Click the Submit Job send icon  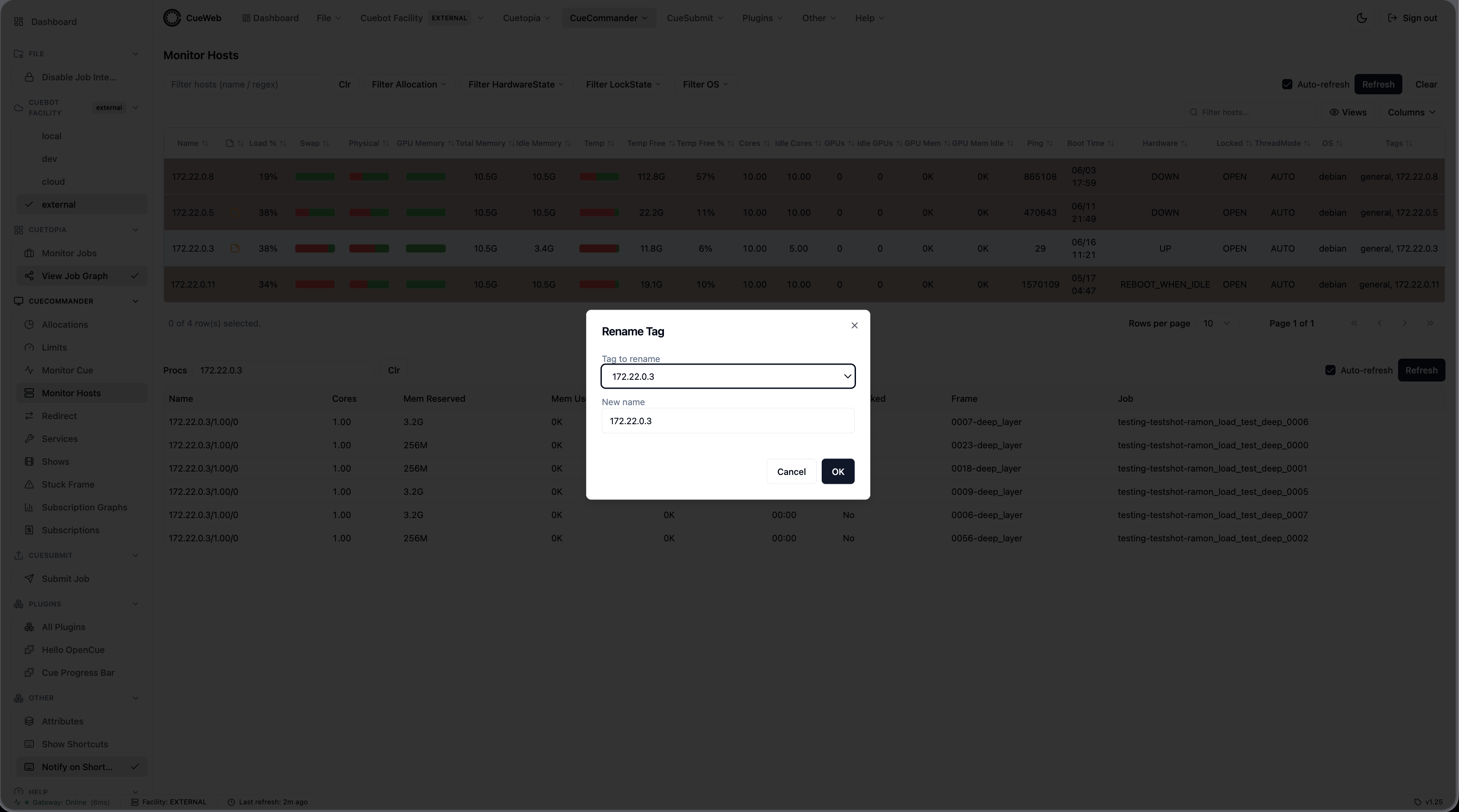pyautogui.click(x=30, y=579)
